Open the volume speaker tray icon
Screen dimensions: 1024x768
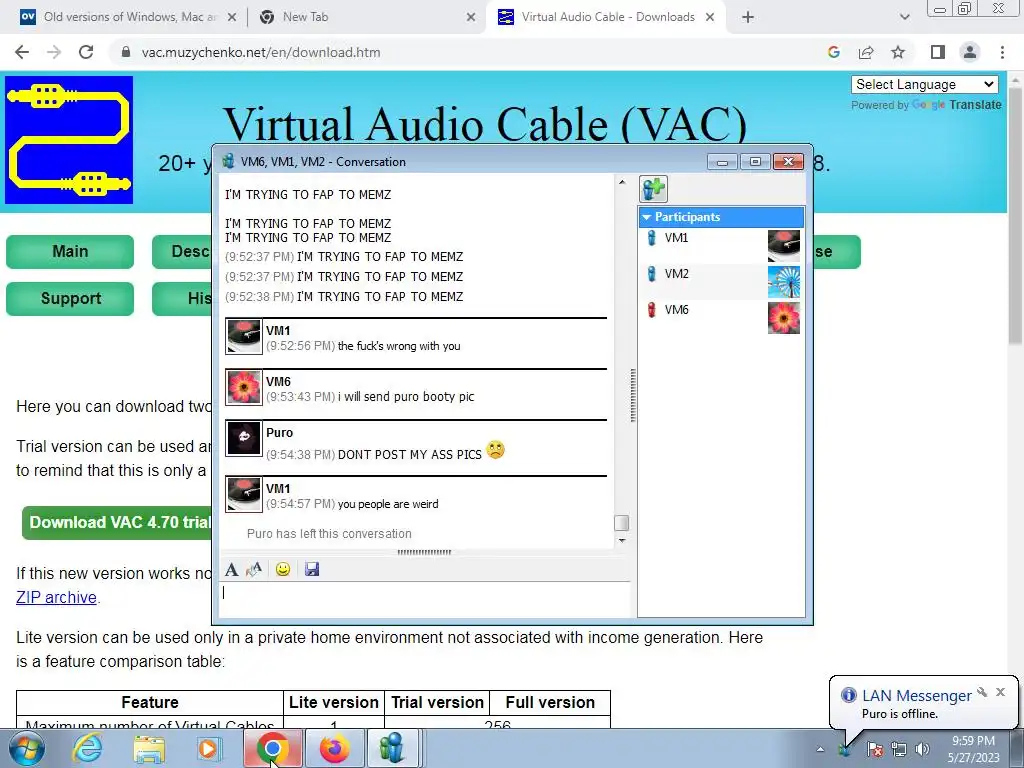pos(923,749)
